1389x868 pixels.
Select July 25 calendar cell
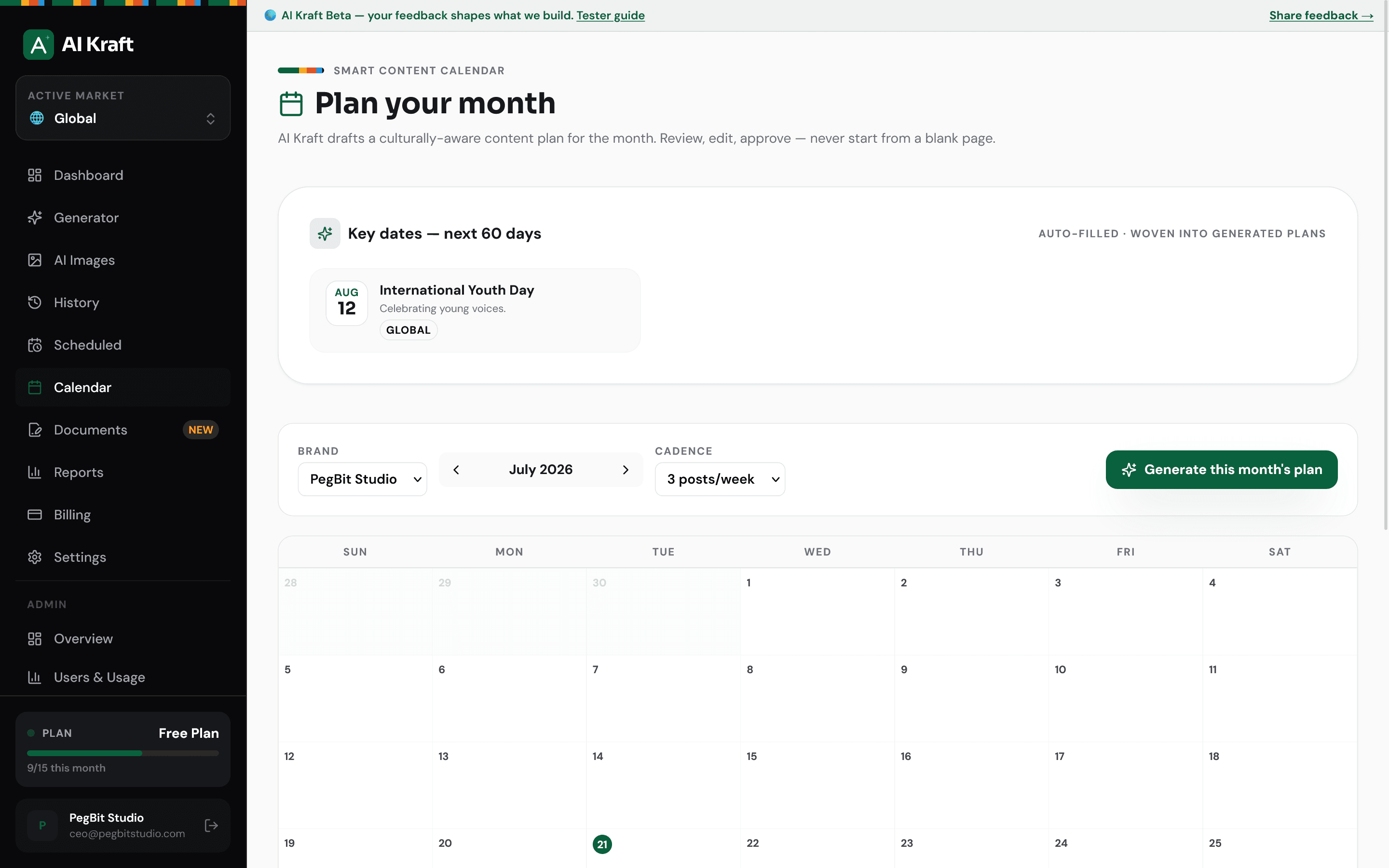[1280, 849]
